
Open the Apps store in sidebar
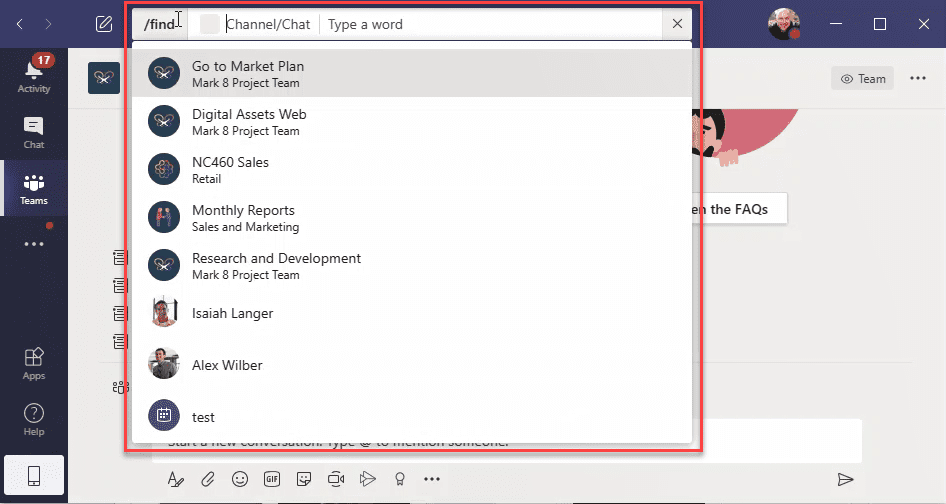tap(34, 363)
